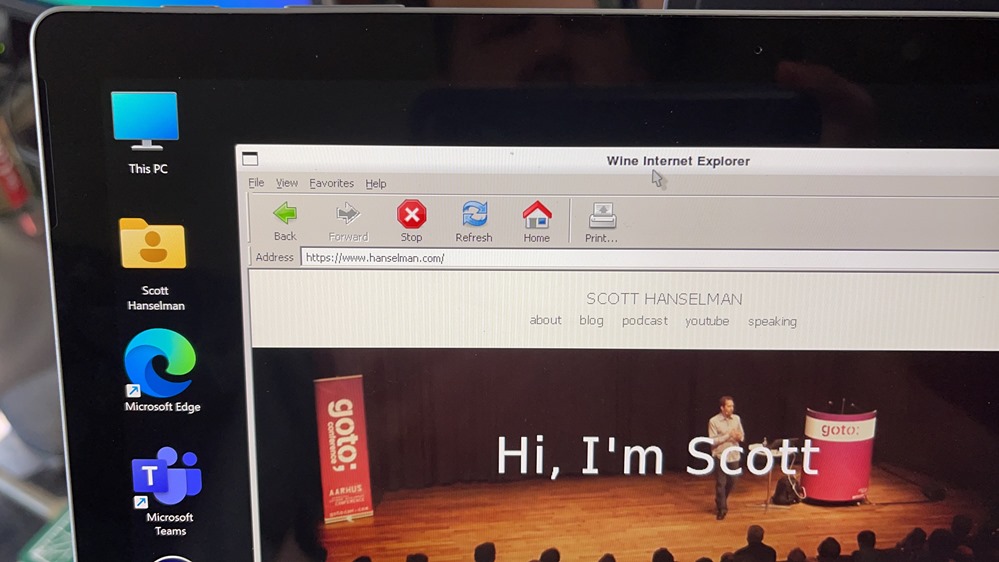
Task: Click the "Hi, I'm Scott" hero heading
Action: click(658, 456)
